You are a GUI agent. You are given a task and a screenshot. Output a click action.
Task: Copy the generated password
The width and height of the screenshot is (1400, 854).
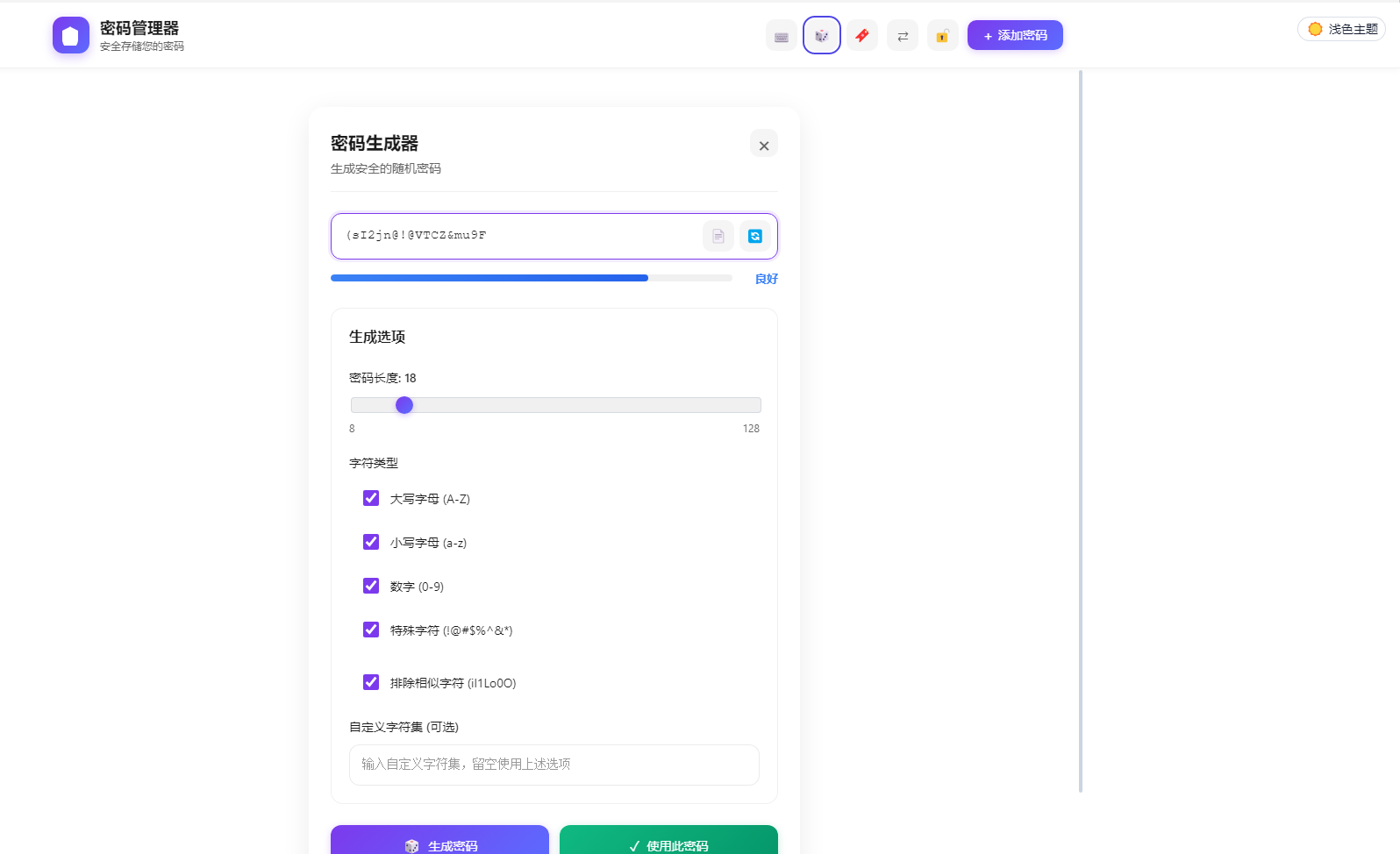click(718, 236)
